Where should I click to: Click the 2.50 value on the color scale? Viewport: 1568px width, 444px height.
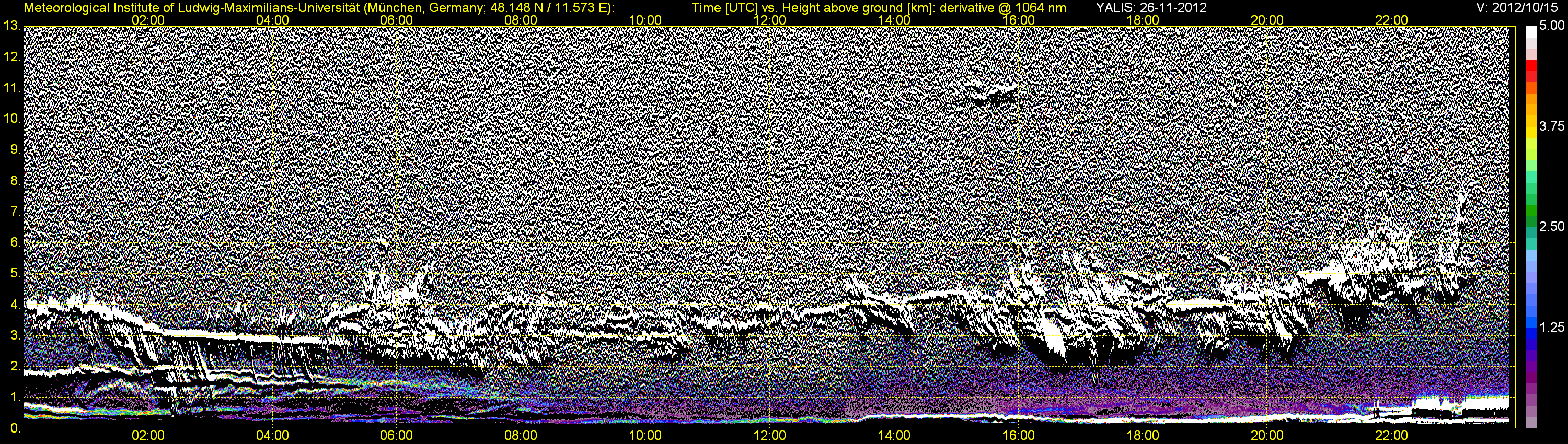1552,227
